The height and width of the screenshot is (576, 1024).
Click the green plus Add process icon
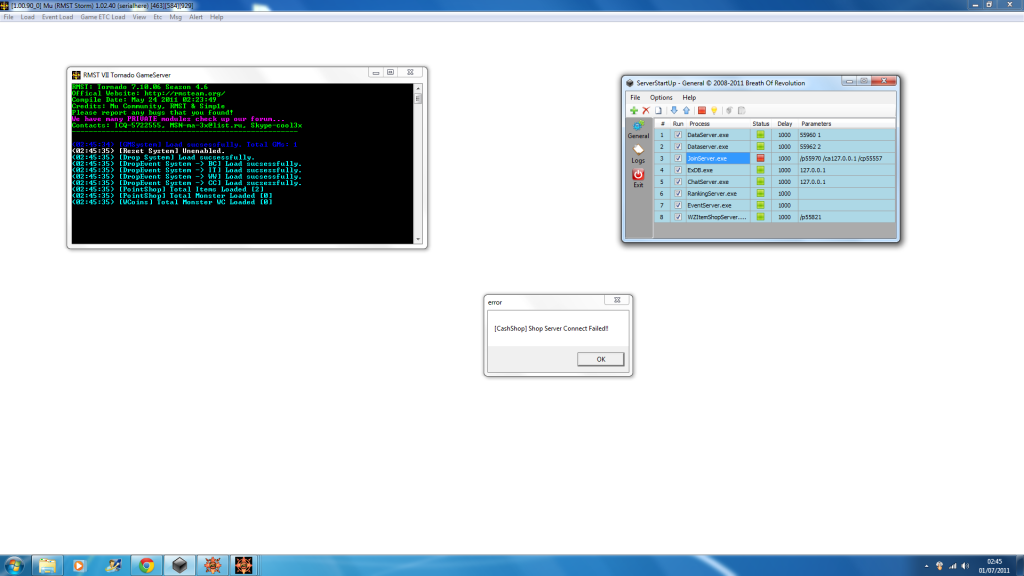(x=633, y=110)
